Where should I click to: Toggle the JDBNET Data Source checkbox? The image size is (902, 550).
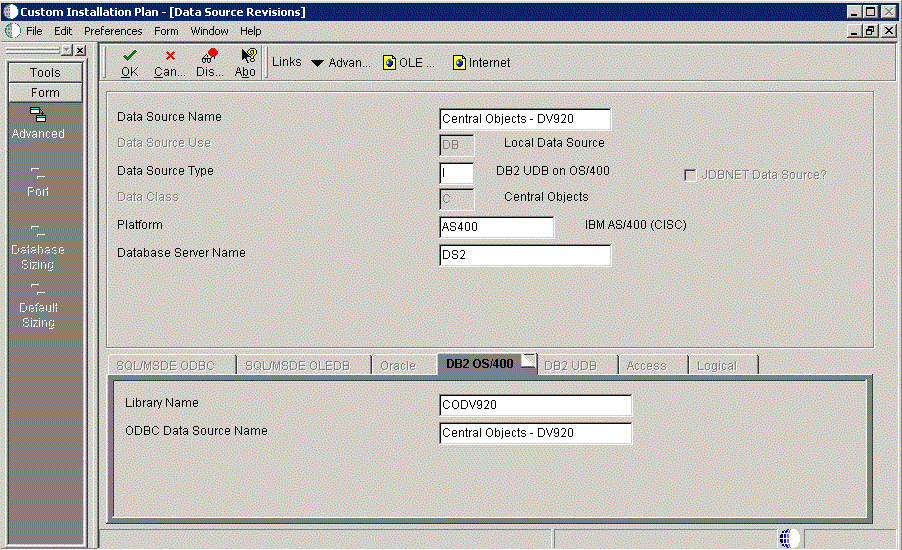690,175
